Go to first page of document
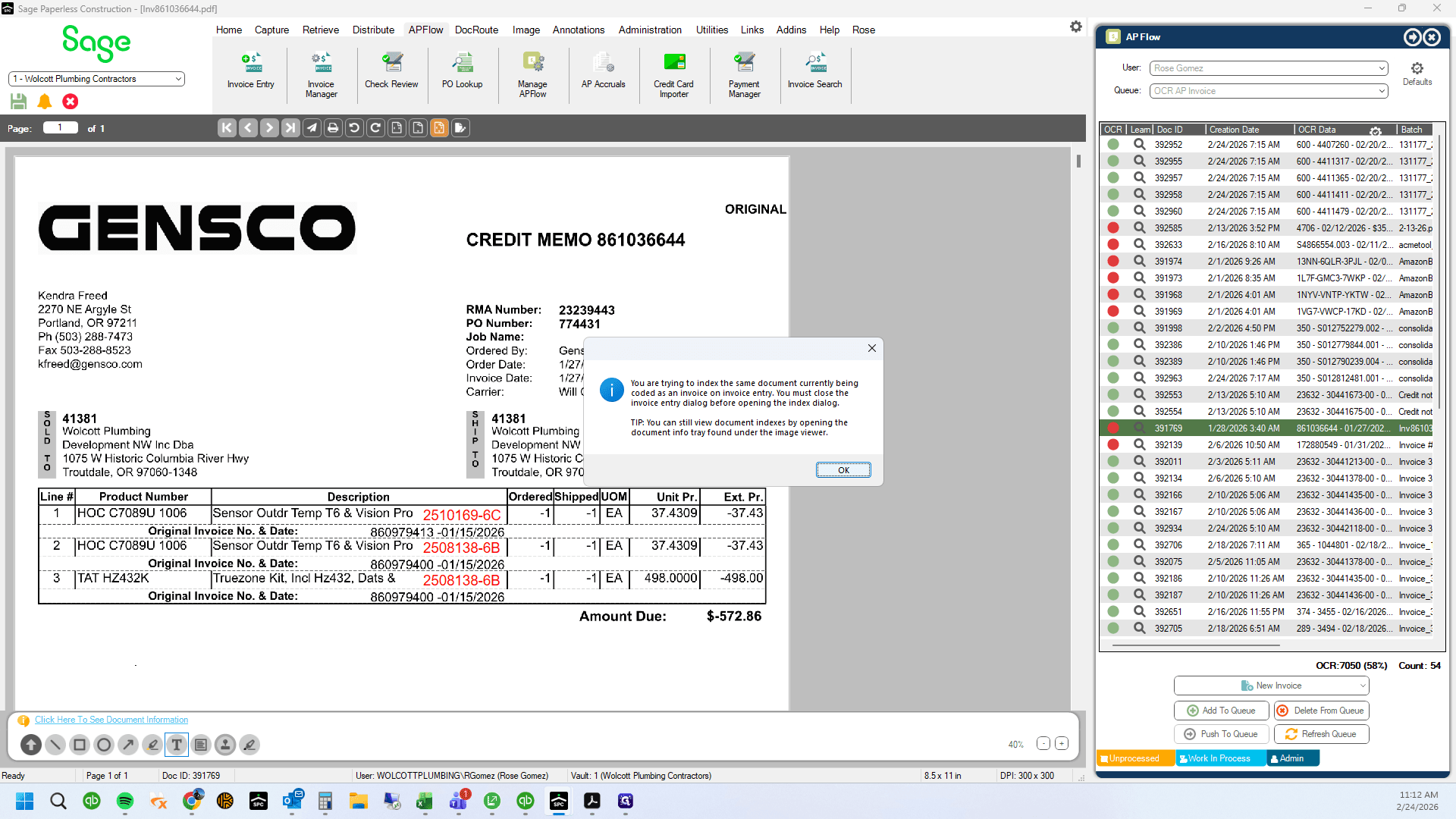Viewport: 1456px width, 819px height. (227, 128)
